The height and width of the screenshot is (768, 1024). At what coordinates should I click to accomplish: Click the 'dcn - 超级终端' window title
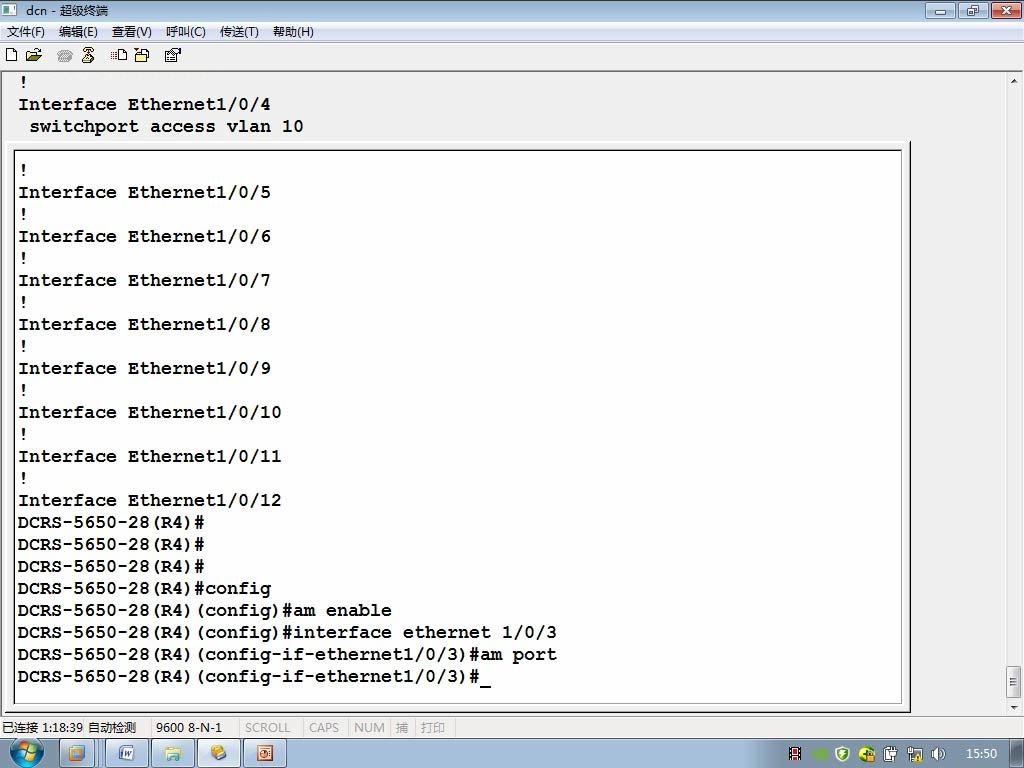[67, 10]
